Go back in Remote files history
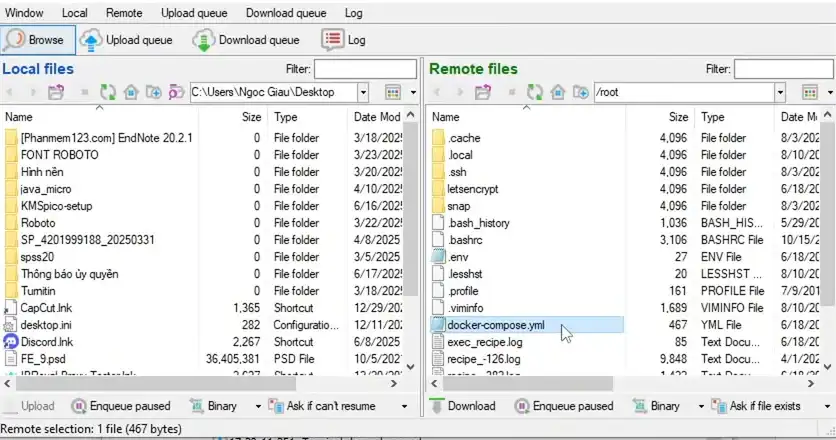 (x=437, y=92)
